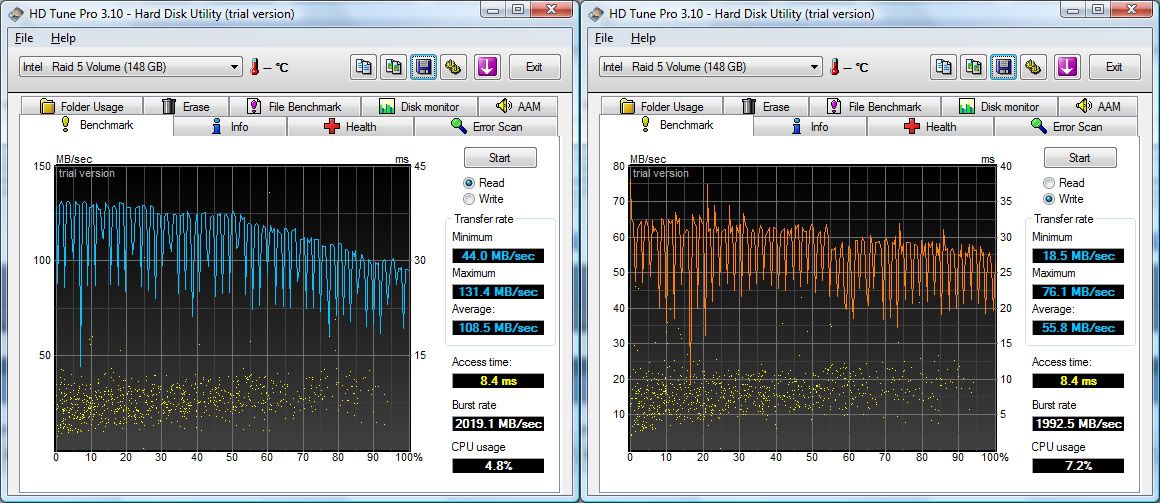Switch to Folder Usage tab, left window
The width and height of the screenshot is (1160, 503).
(x=83, y=107)
